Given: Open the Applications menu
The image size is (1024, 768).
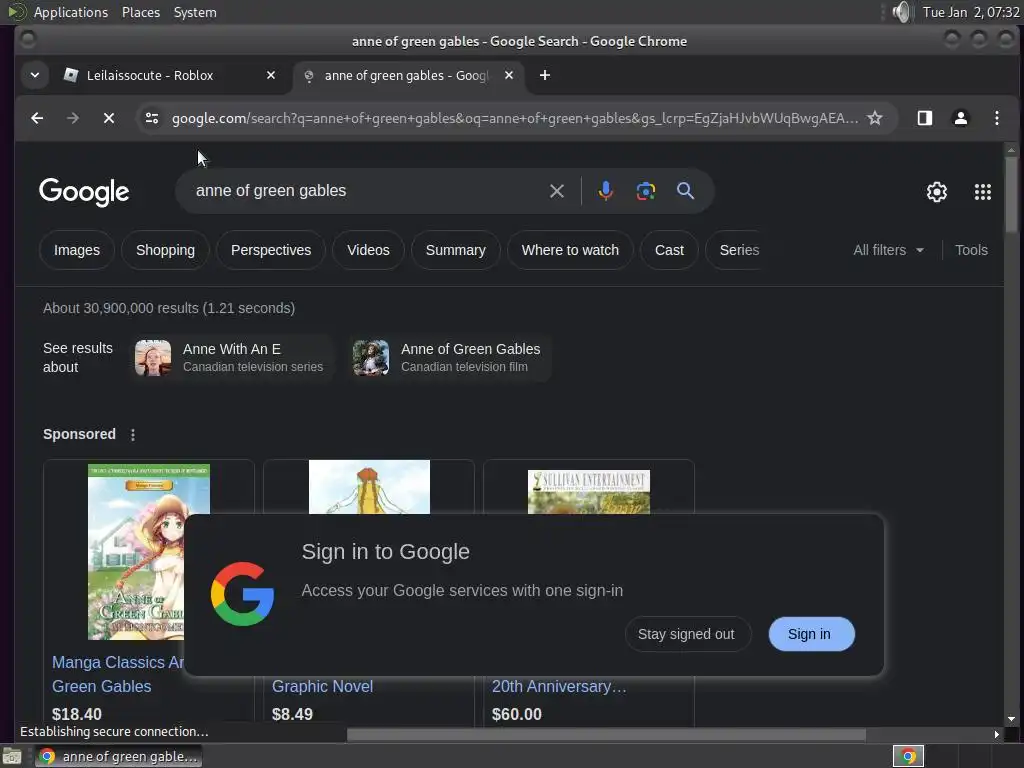Looking at the screenshot, I should coord(71,12).
